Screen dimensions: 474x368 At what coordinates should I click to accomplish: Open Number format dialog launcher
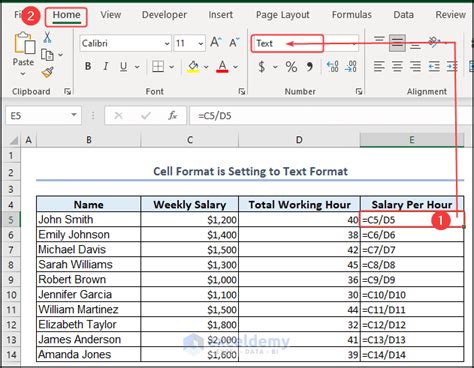(x=359, y=91)
